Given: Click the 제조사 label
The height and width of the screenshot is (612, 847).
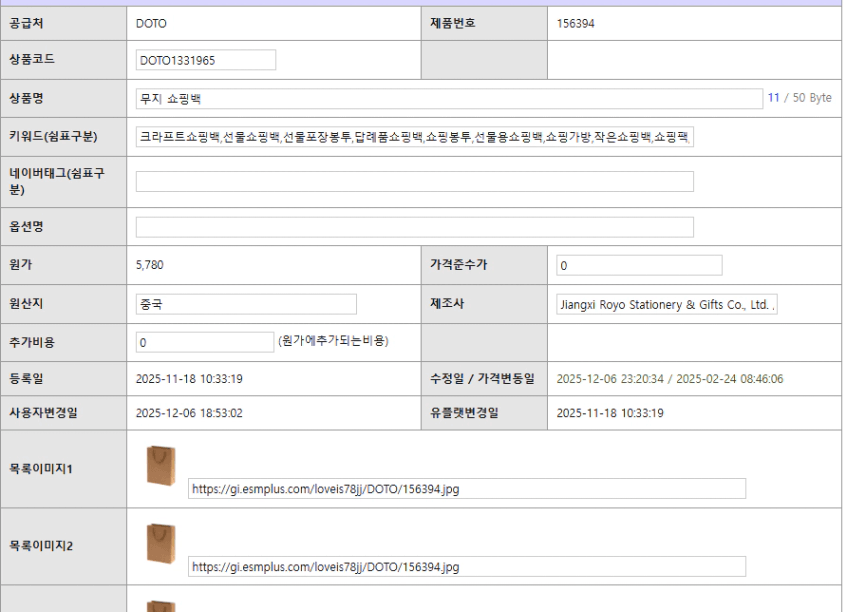Looking at the screenshot, I should tap(447, 303).
